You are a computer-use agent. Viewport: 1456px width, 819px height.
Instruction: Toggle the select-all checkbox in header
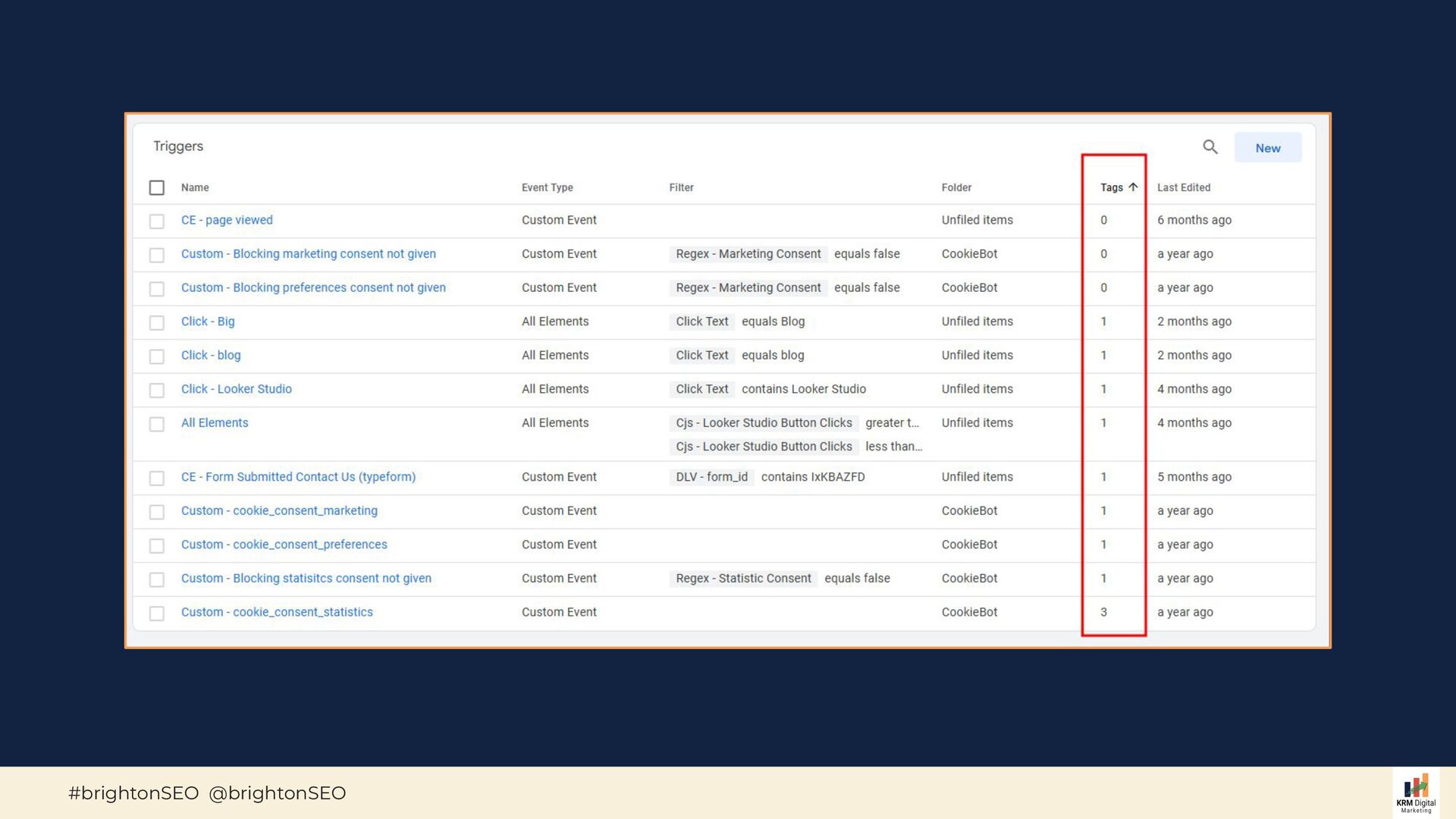point(157,188)
